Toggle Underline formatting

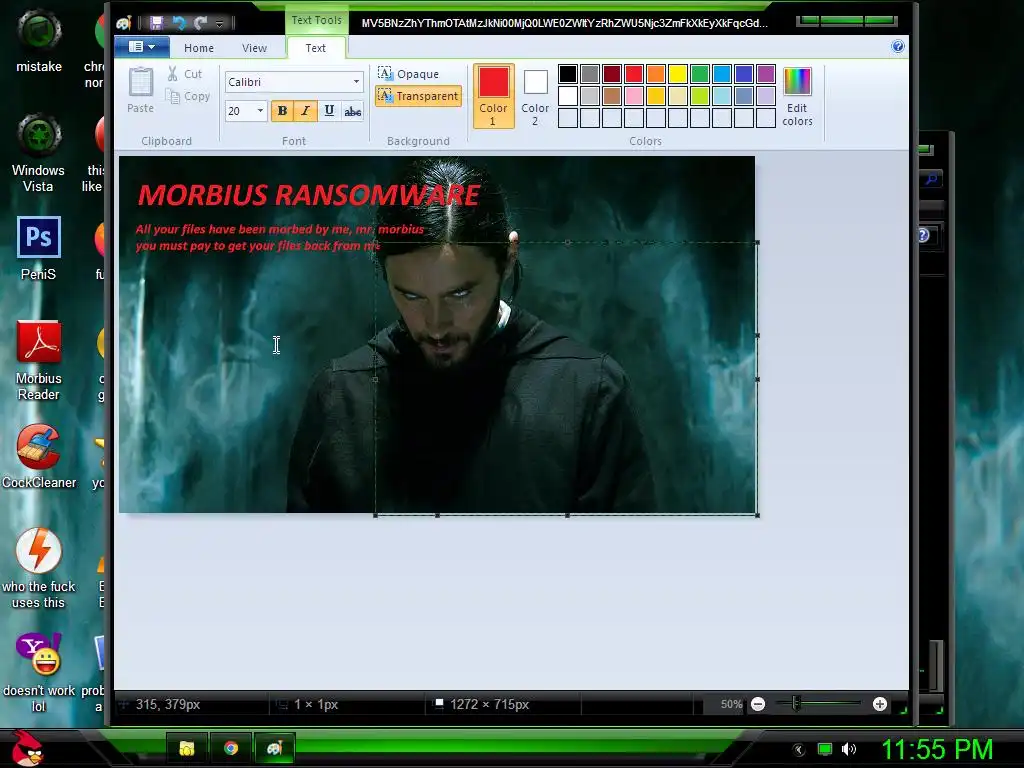click(329, 111)
